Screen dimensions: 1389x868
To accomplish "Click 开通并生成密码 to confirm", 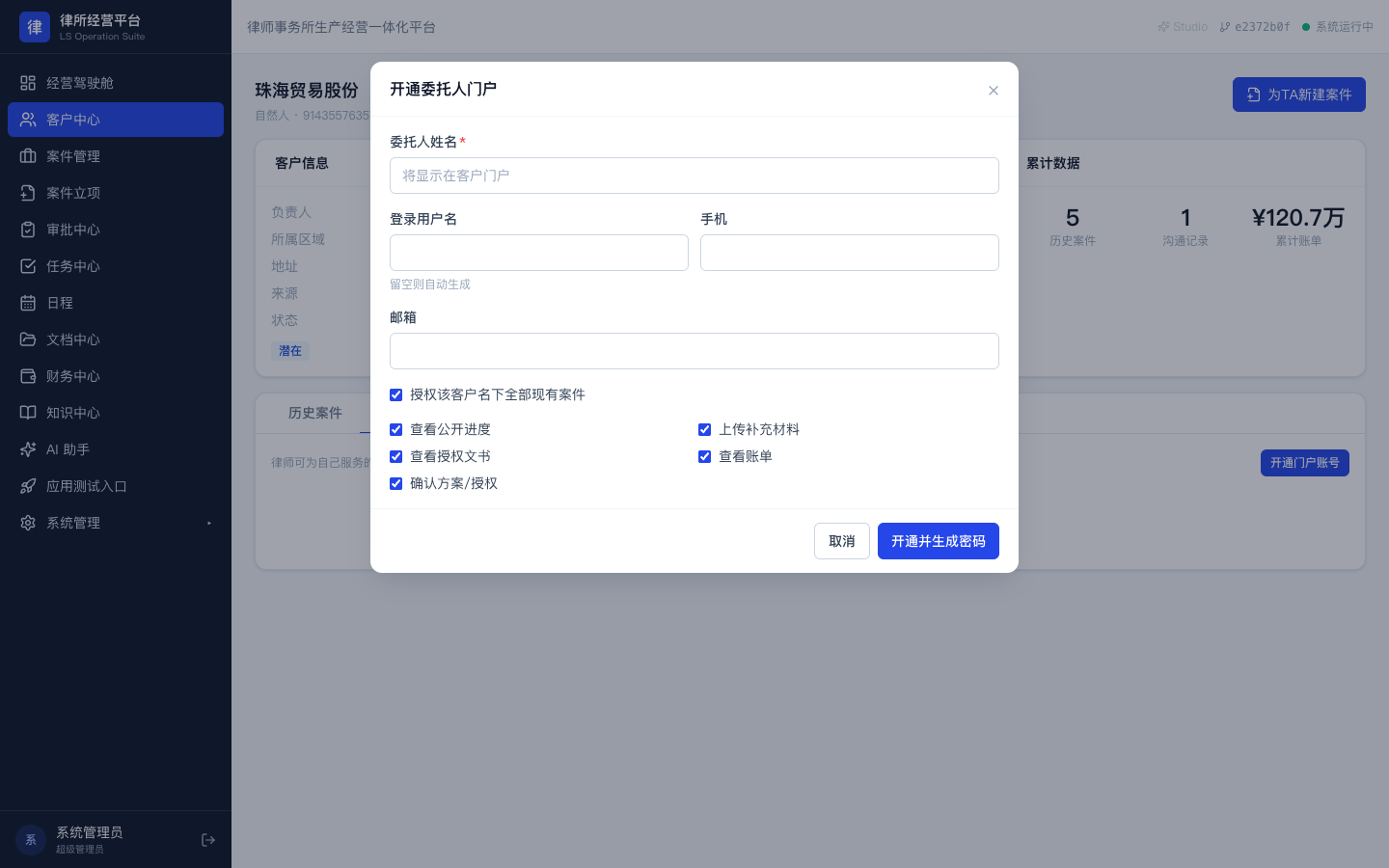I will [939, 541].
